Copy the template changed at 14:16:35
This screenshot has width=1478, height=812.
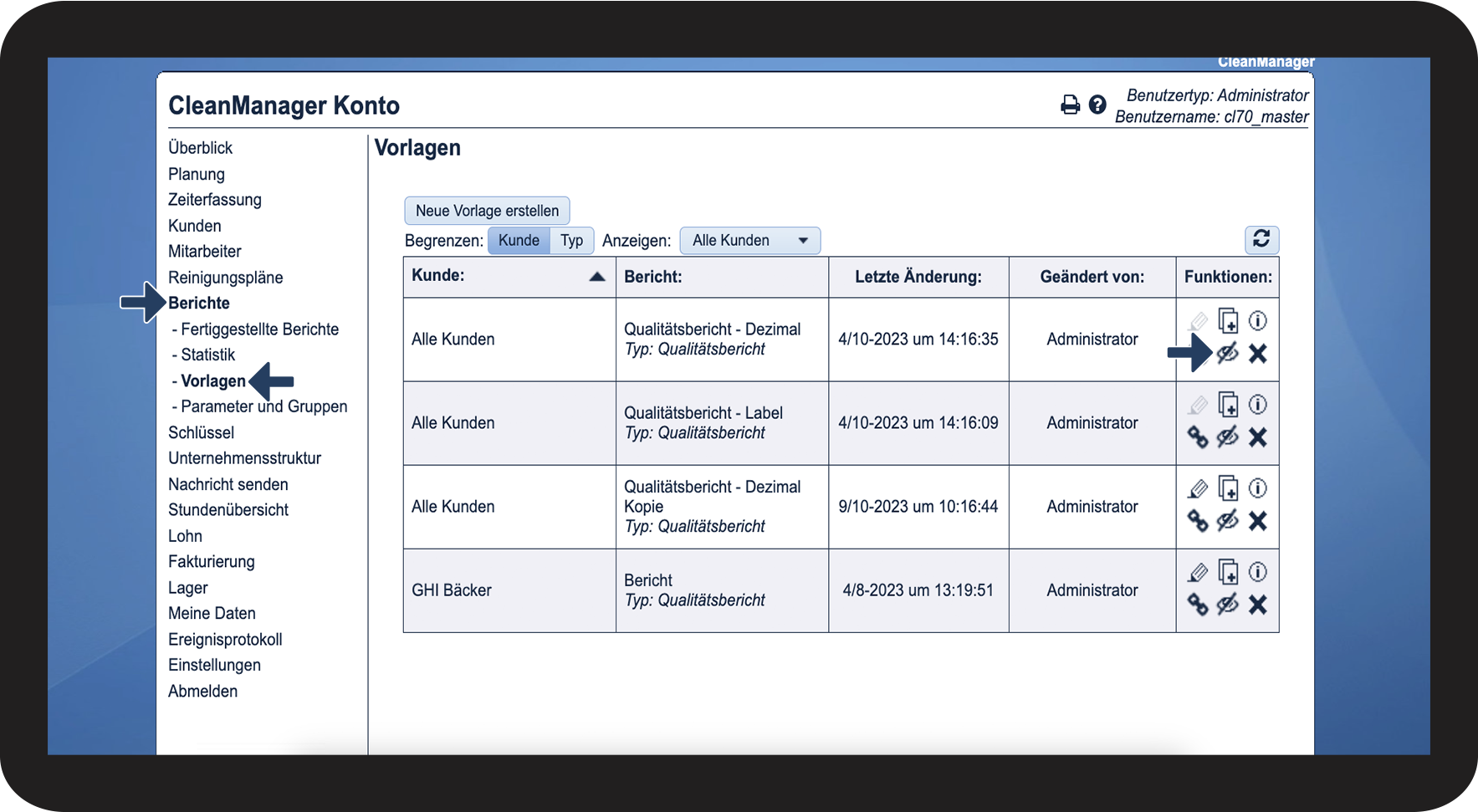pyautogui.click(x=1228, y=321)
